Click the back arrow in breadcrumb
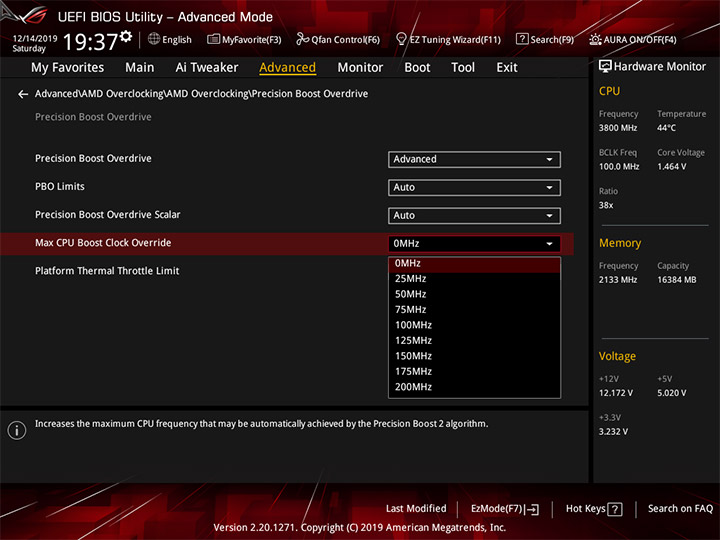The height and width of the screenshot is (540, 720). (23, 94)
